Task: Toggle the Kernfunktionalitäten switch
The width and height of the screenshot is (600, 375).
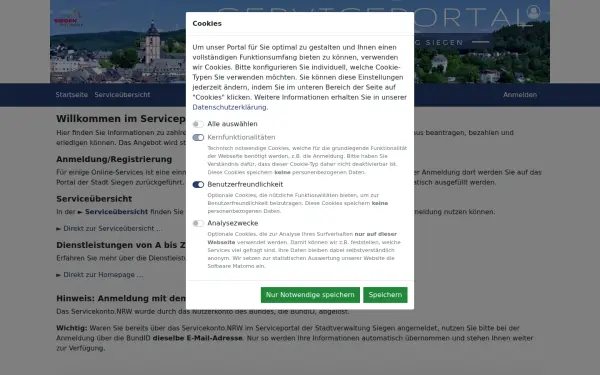Action: point(198,137)
